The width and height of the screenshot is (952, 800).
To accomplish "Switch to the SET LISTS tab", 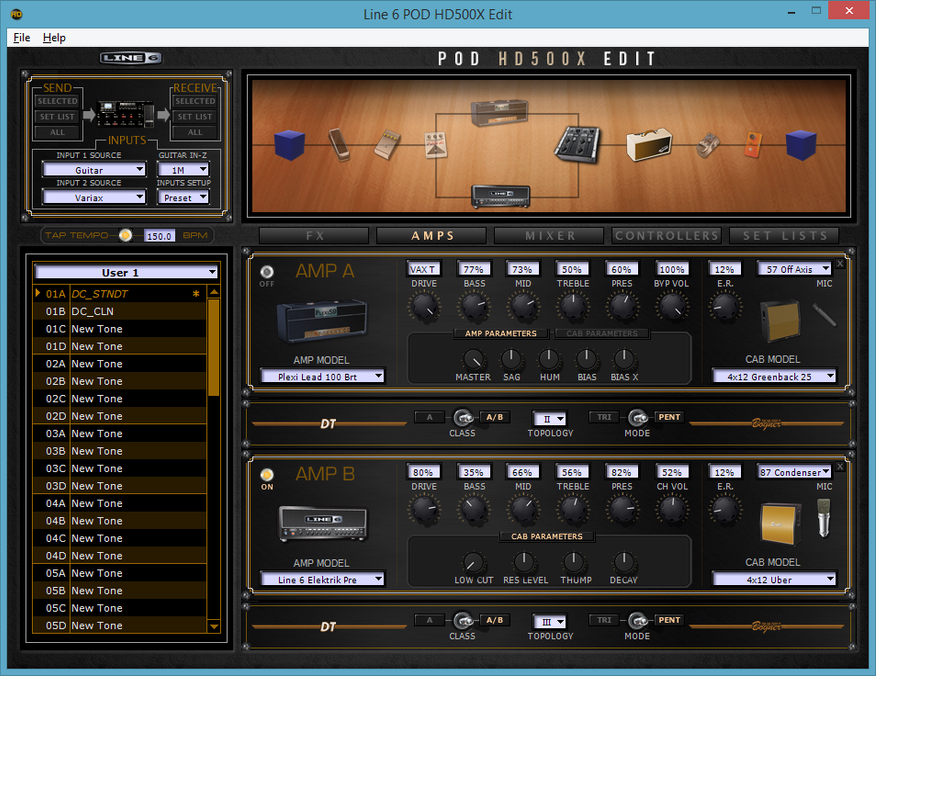I will pyautogui.click(x=784, y=236).
